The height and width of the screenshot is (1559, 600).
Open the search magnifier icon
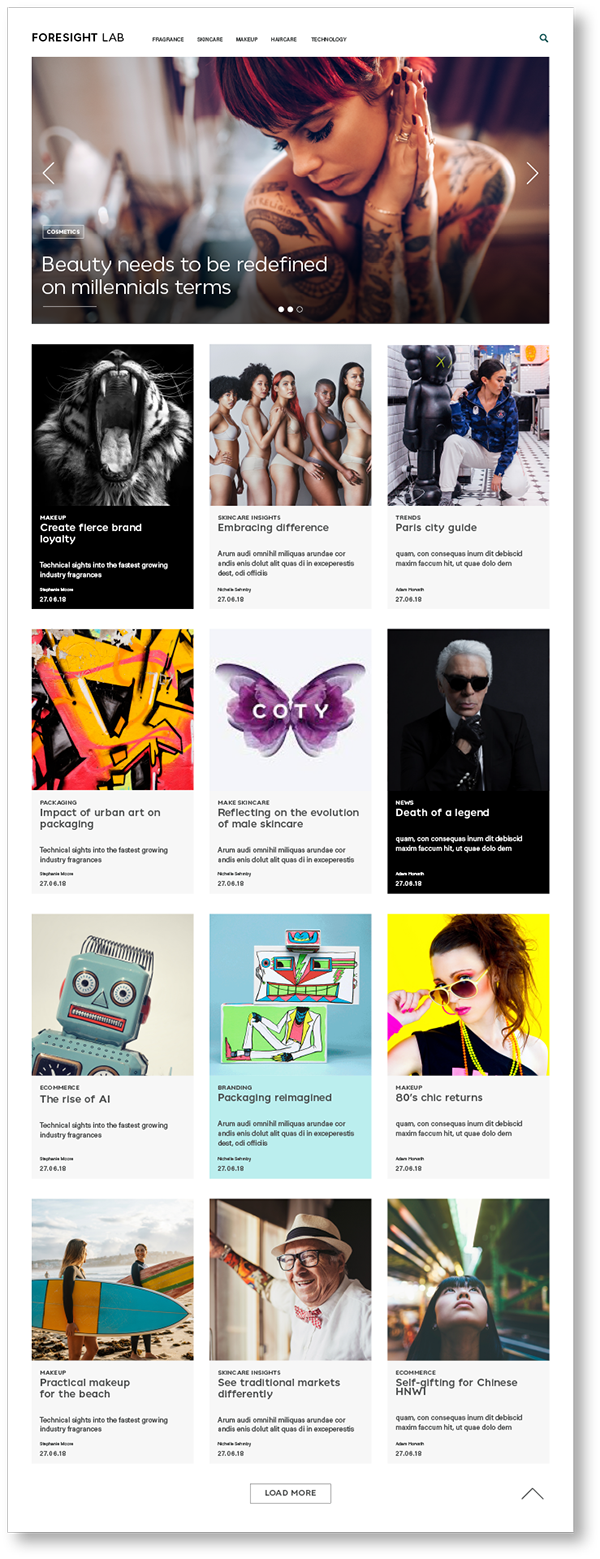(x=544, y=38)
